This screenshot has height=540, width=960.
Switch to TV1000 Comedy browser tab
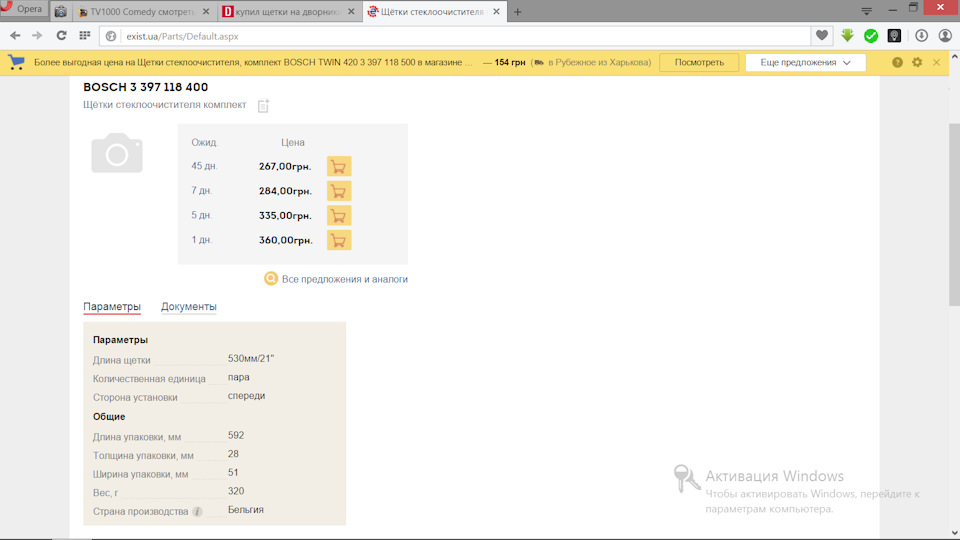click(x=142, y=12)
